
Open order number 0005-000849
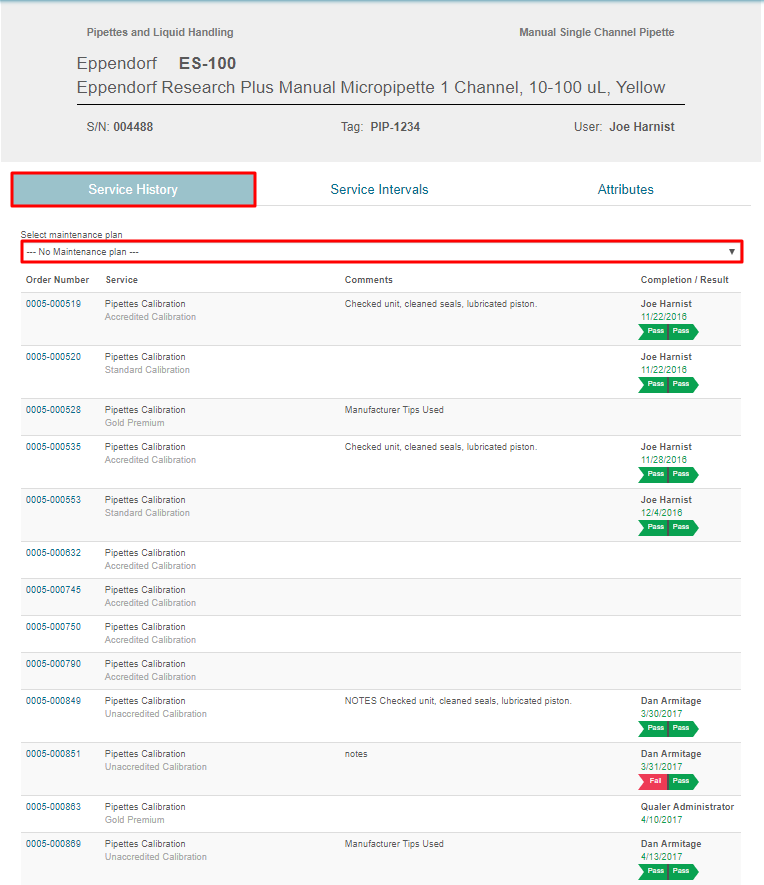[53, 700]
